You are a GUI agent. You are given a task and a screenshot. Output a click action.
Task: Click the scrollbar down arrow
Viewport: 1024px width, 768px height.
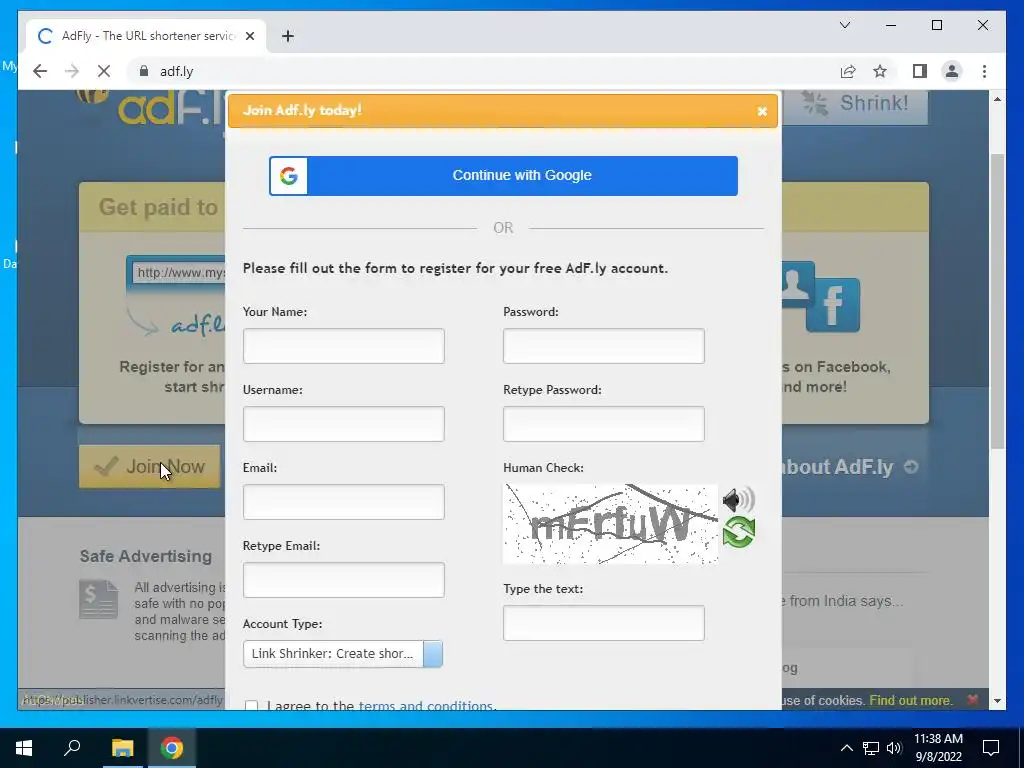pyautogui.click(x=997, y=701)
